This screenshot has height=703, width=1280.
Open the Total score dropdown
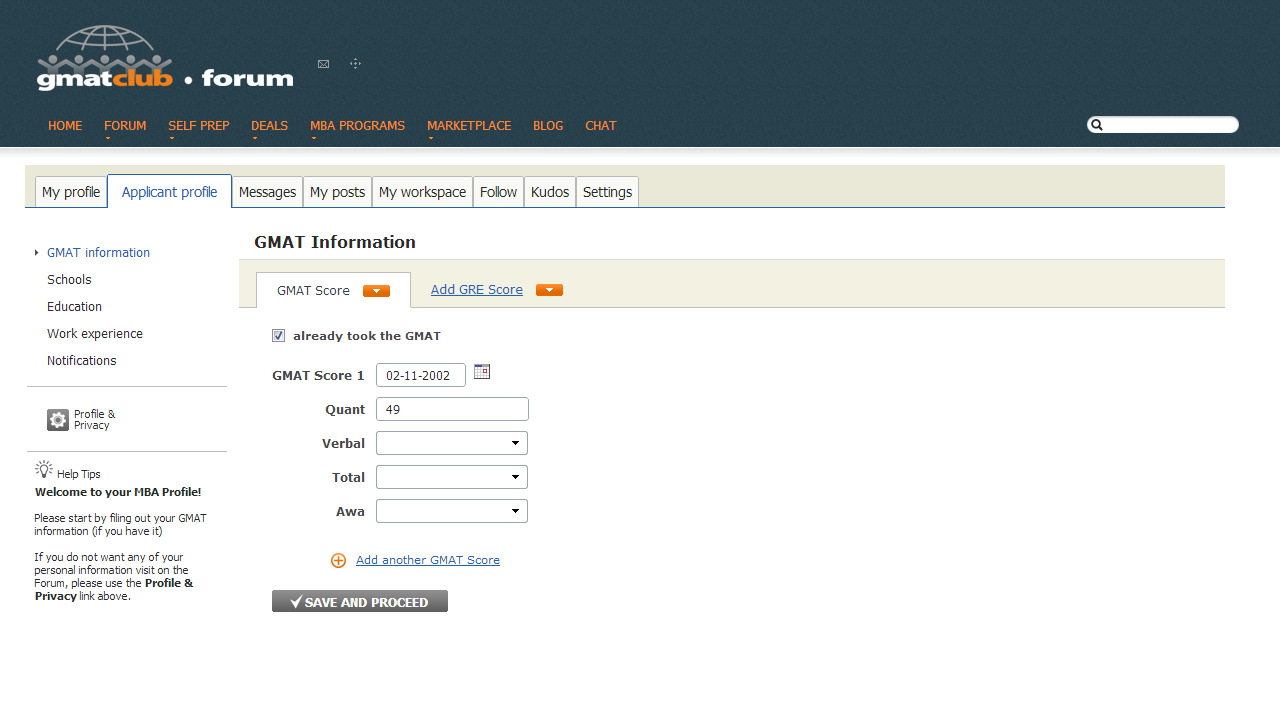(x=452, y=477)
